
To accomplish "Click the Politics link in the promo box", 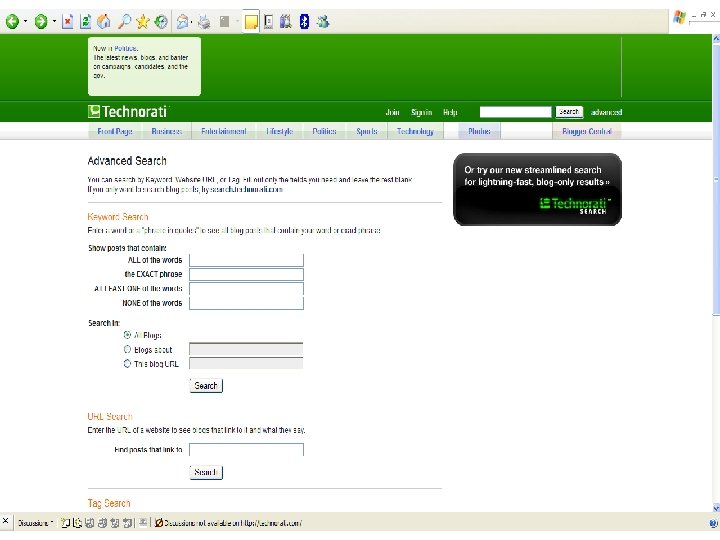I will 125,48.
